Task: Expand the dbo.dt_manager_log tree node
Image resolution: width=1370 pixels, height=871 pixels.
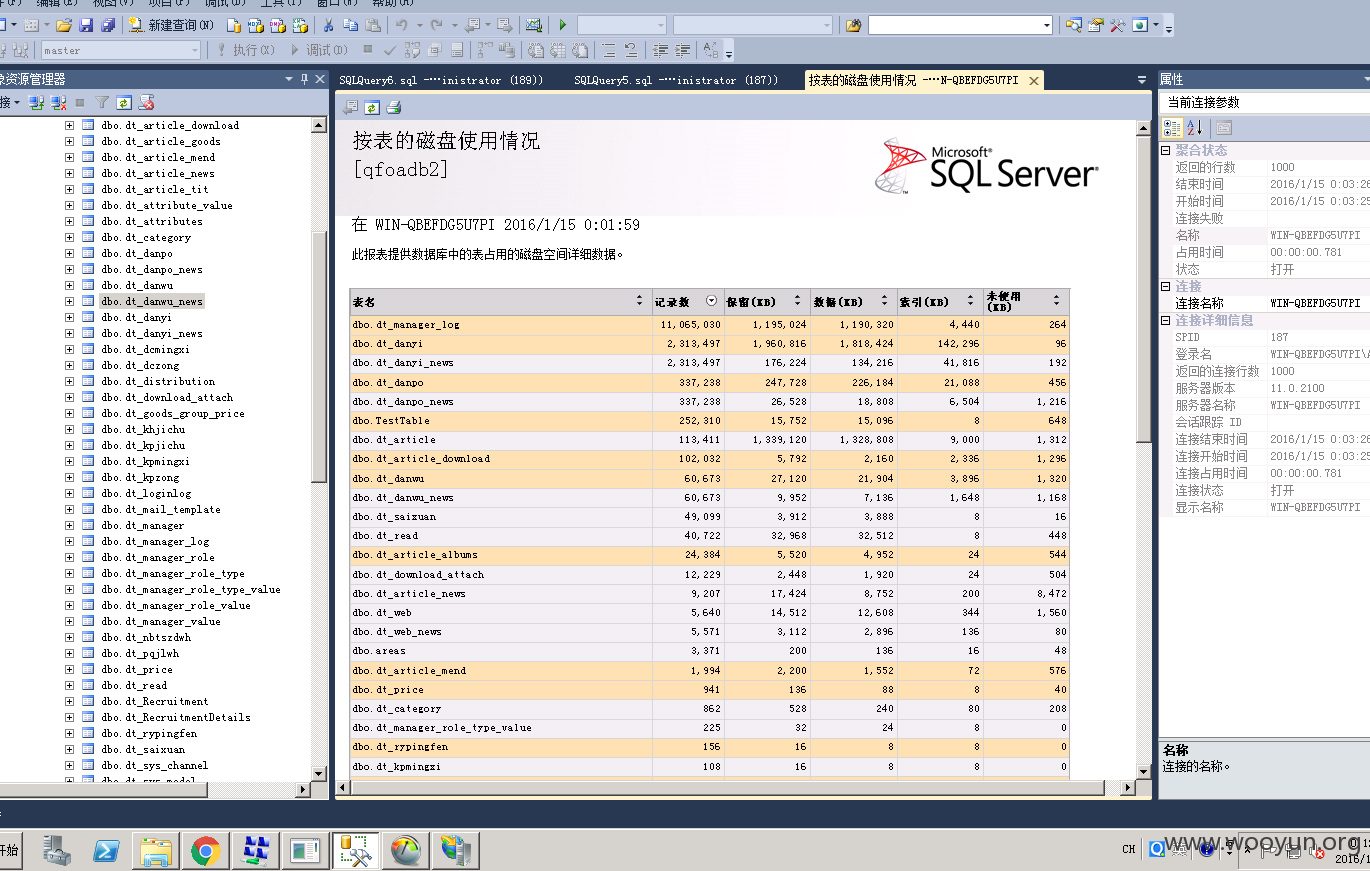Action: click(69, 541)
